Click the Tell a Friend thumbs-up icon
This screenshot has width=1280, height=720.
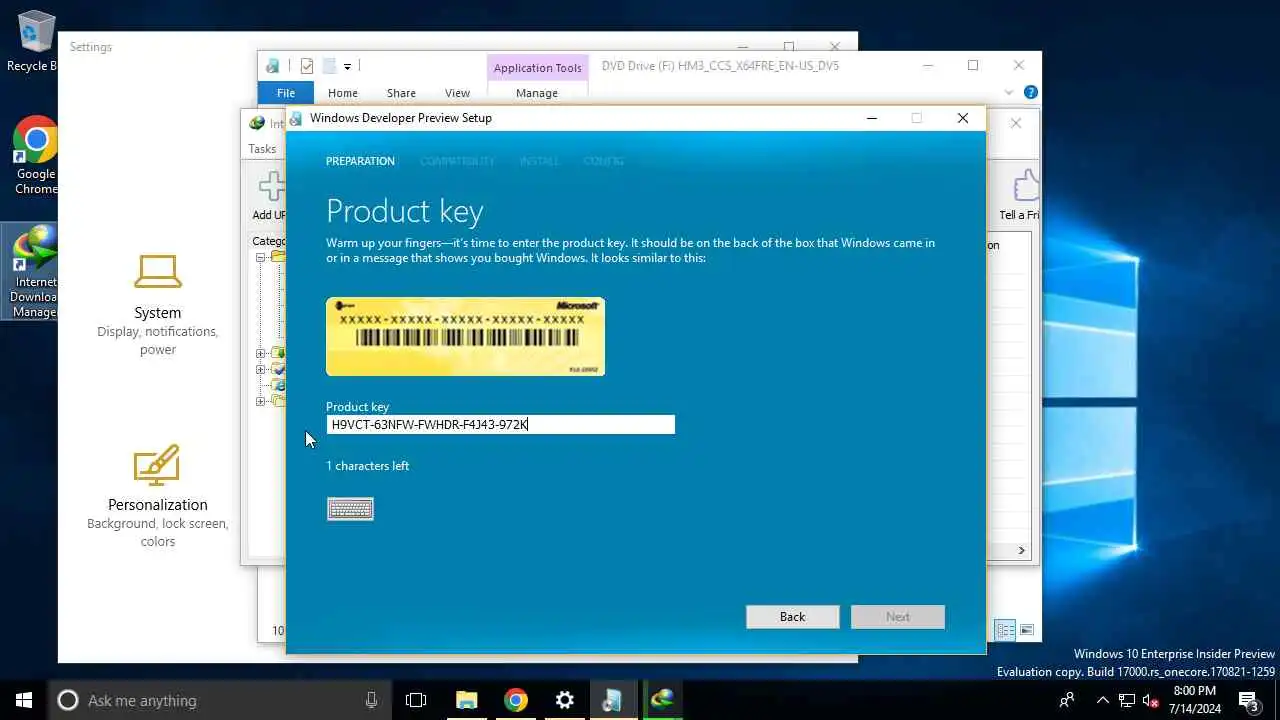(1026, 186)
